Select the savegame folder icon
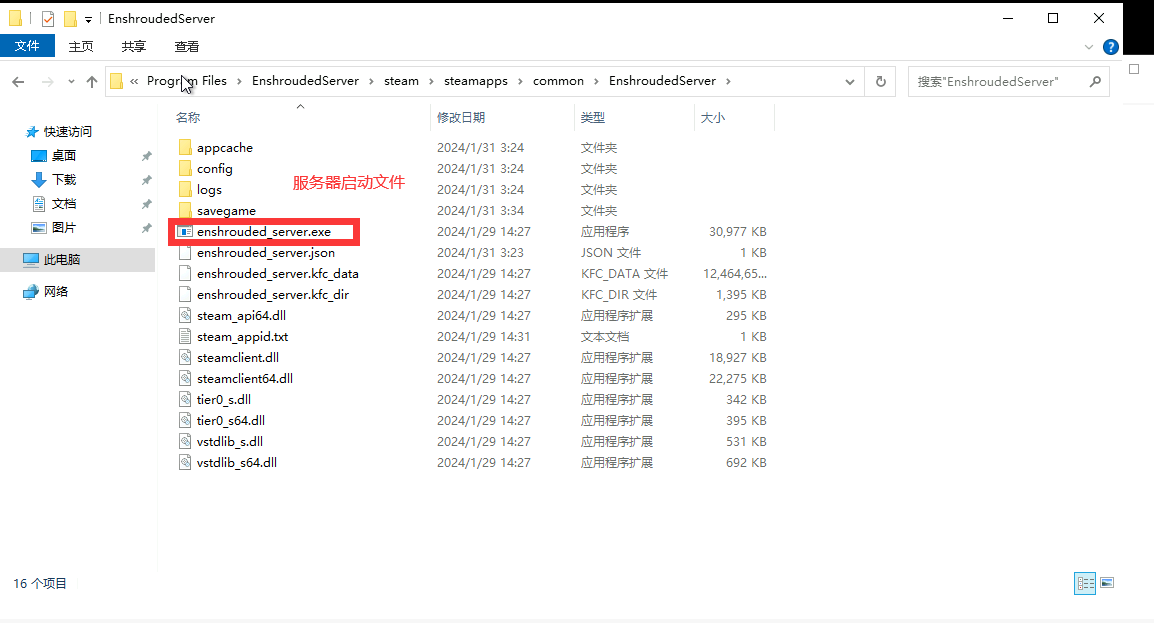1154x623 pixels. point(185,210)
